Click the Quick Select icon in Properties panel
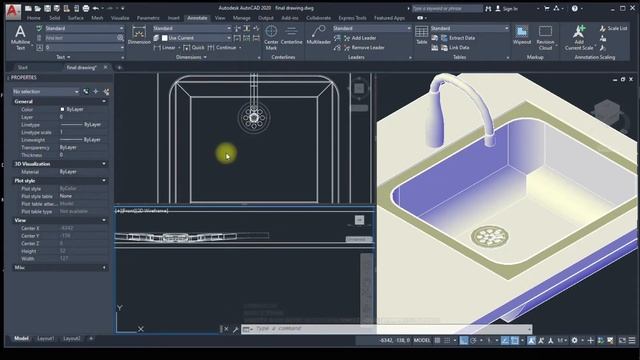Screen dimensions: 640x360 point(106,92)
